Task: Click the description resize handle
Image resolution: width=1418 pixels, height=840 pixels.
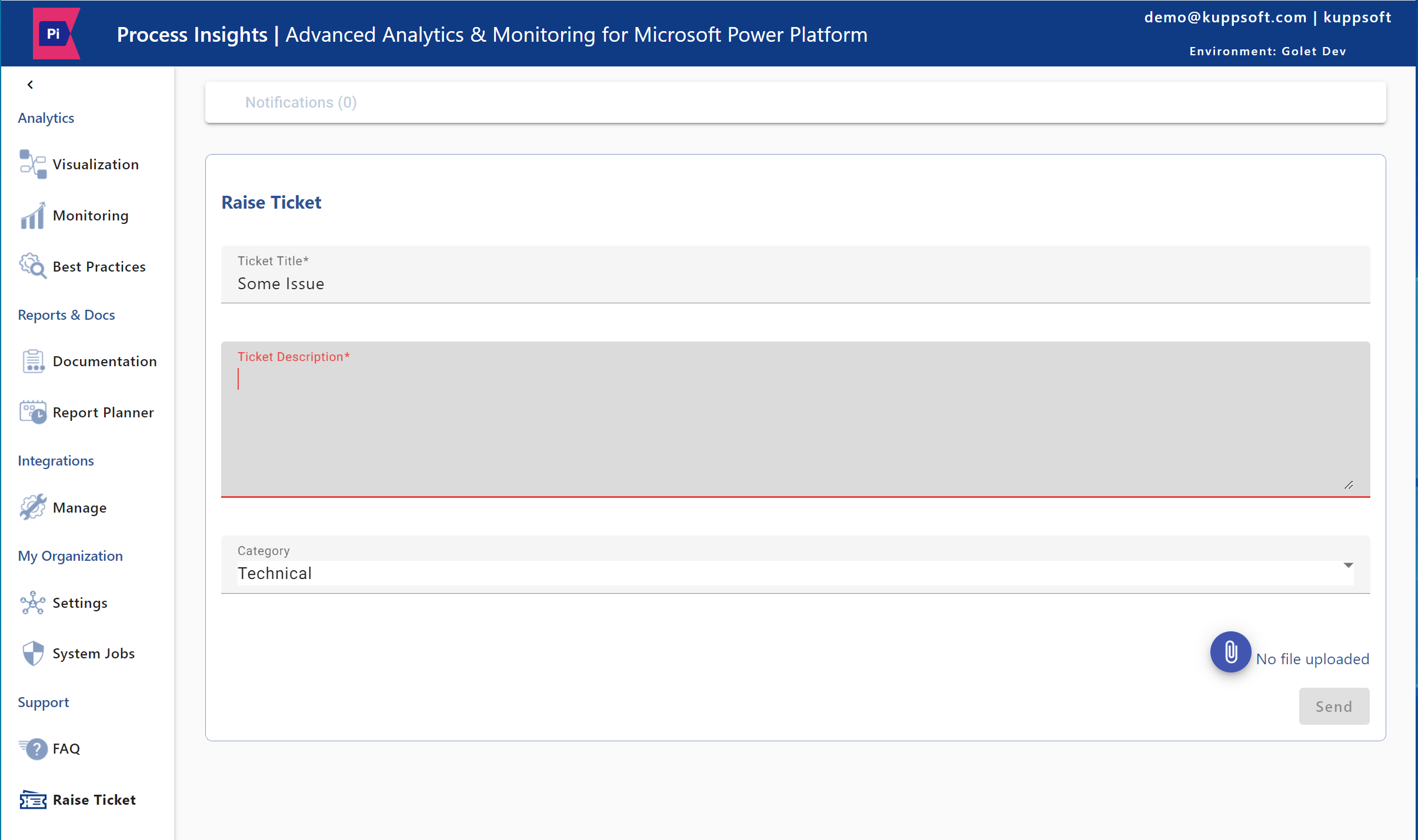Action: [1349, 485]
